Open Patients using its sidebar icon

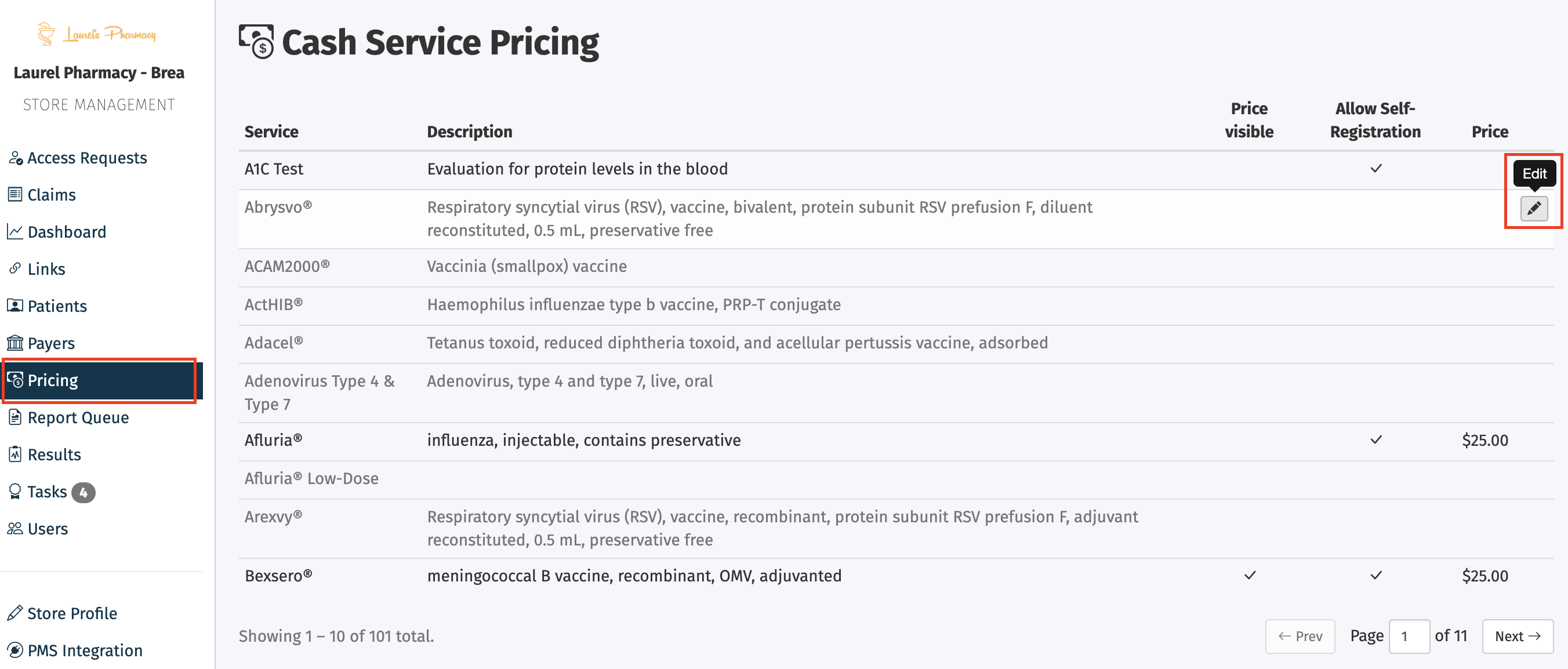coord(16,306)
